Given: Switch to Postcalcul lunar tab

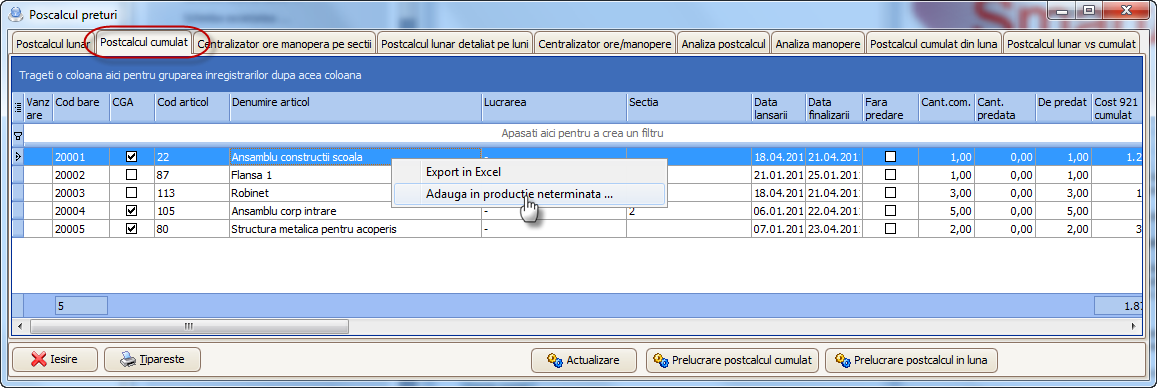Looking at the screenshot, I should click(x=52, y=44).
